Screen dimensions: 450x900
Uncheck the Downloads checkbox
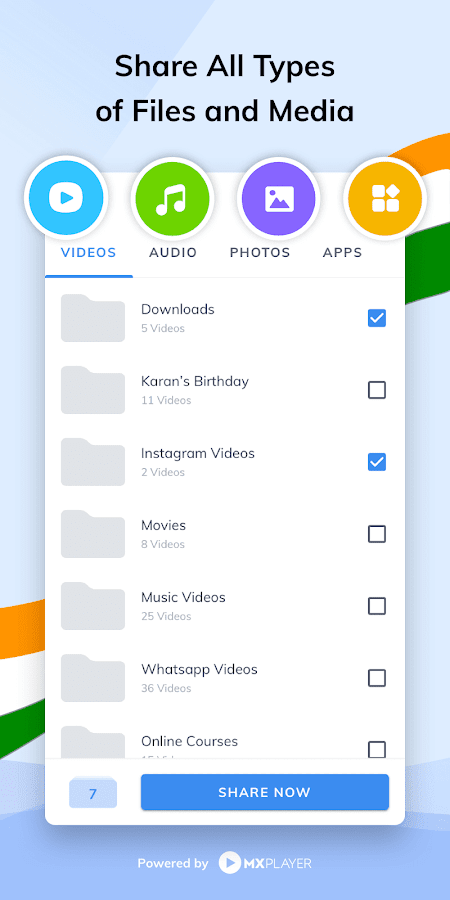coord(377,318)
